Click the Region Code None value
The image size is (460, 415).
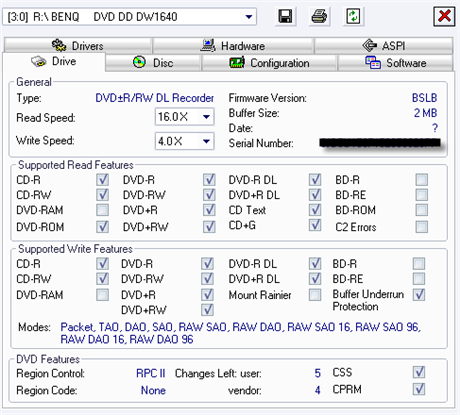(x=153, y=390)
